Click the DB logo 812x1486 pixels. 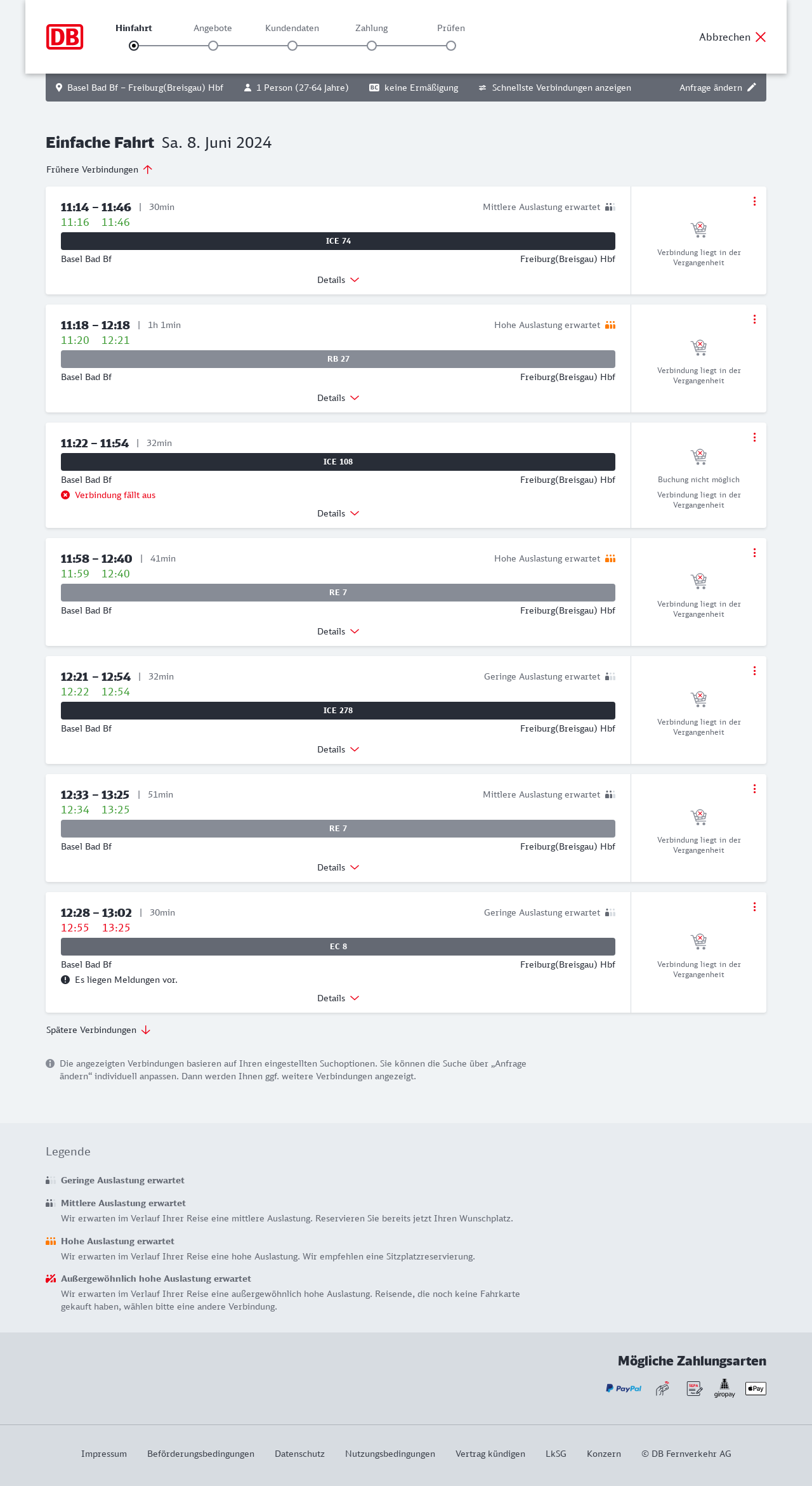tap(65, 37)
